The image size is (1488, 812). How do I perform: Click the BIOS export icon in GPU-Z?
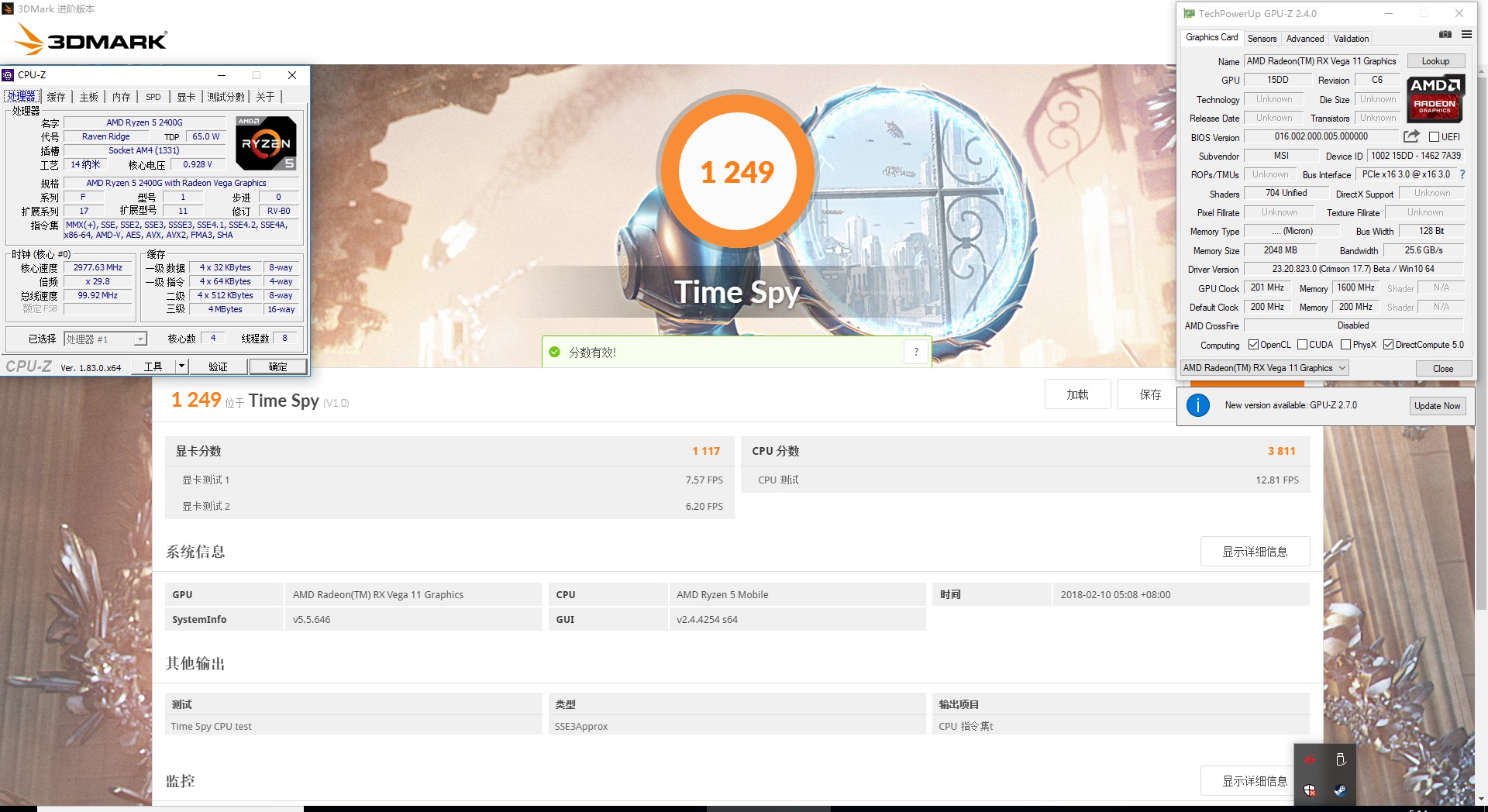[1412, 136]
